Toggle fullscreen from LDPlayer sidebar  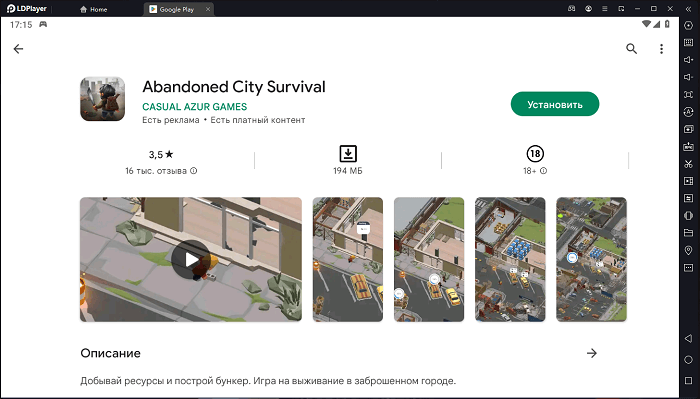tap(688, 95)
